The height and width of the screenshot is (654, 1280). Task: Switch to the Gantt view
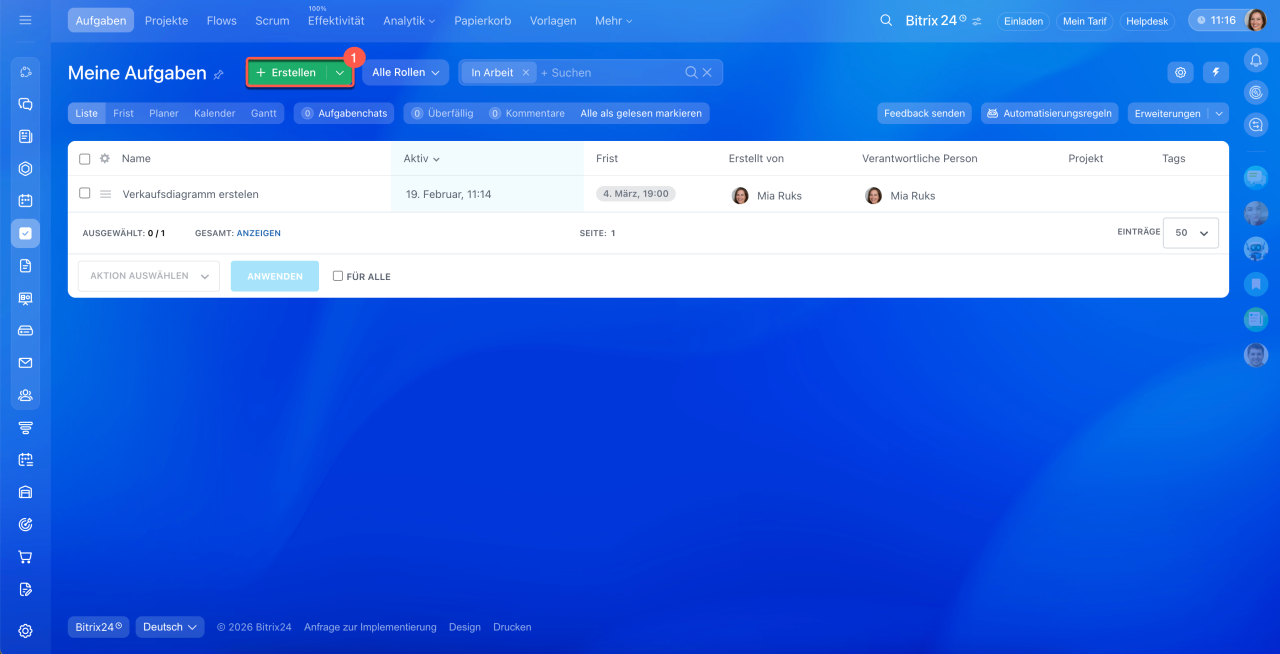click(x=264, y=113)
